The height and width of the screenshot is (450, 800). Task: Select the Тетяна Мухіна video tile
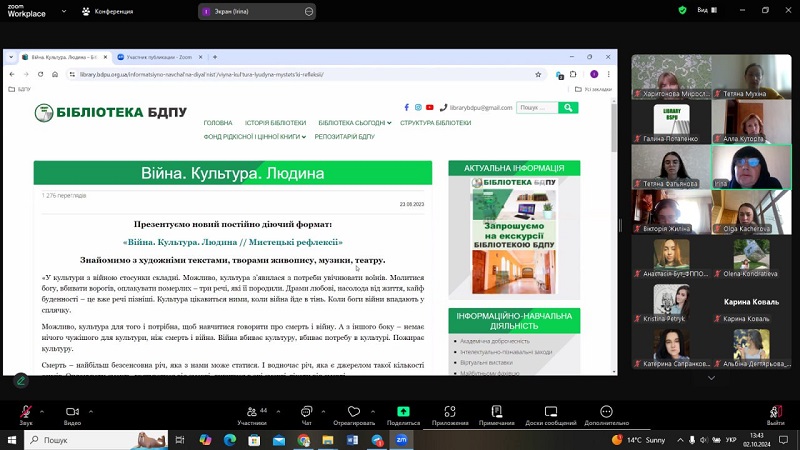[x=752, y=77]
